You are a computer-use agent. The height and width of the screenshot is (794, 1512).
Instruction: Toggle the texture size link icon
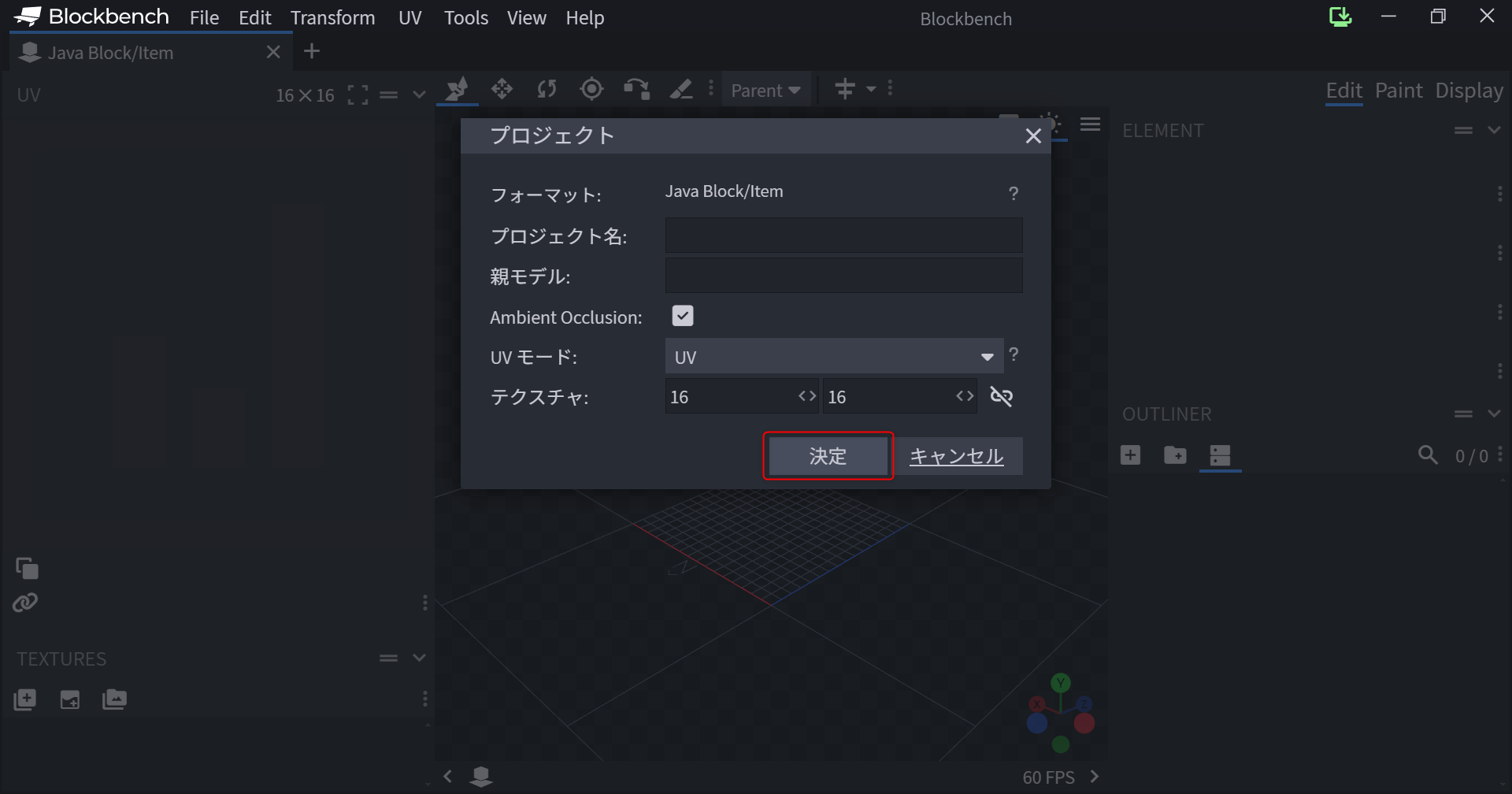pos(1002,396)
